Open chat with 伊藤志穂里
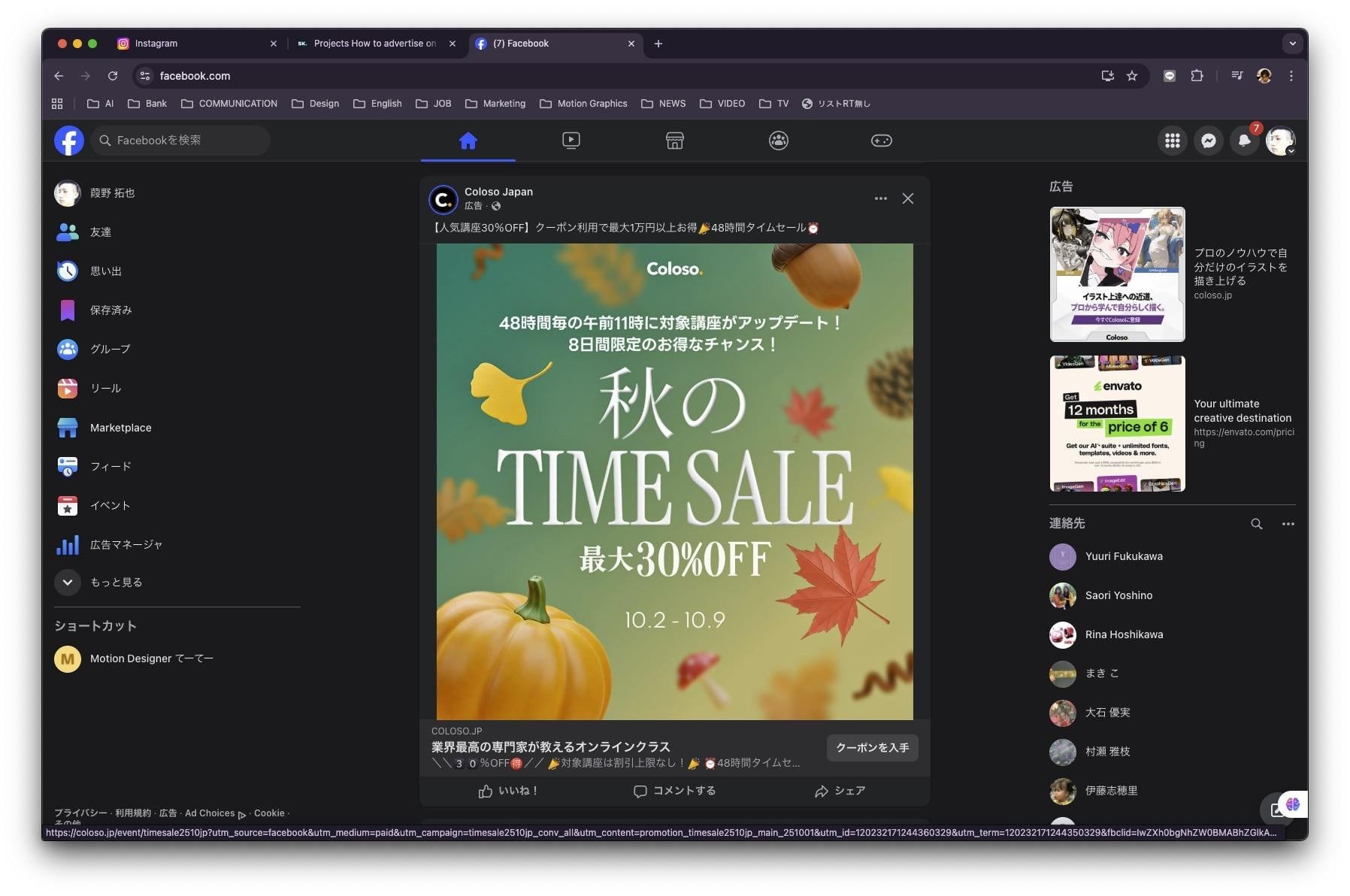1350x896 pixels. 1173,792
